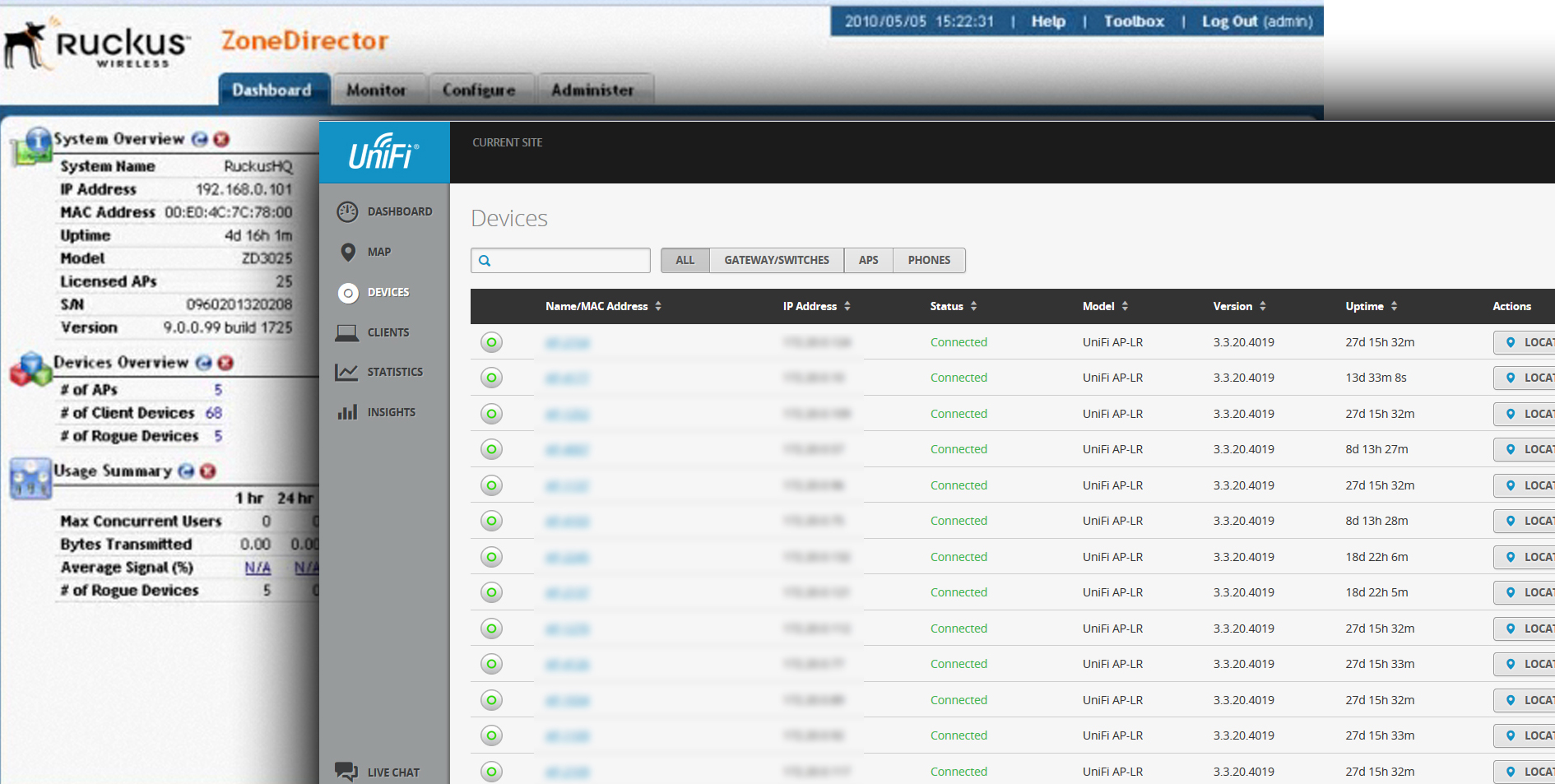Open the Clients laptop icon
1555x784 pixels.
347,332
